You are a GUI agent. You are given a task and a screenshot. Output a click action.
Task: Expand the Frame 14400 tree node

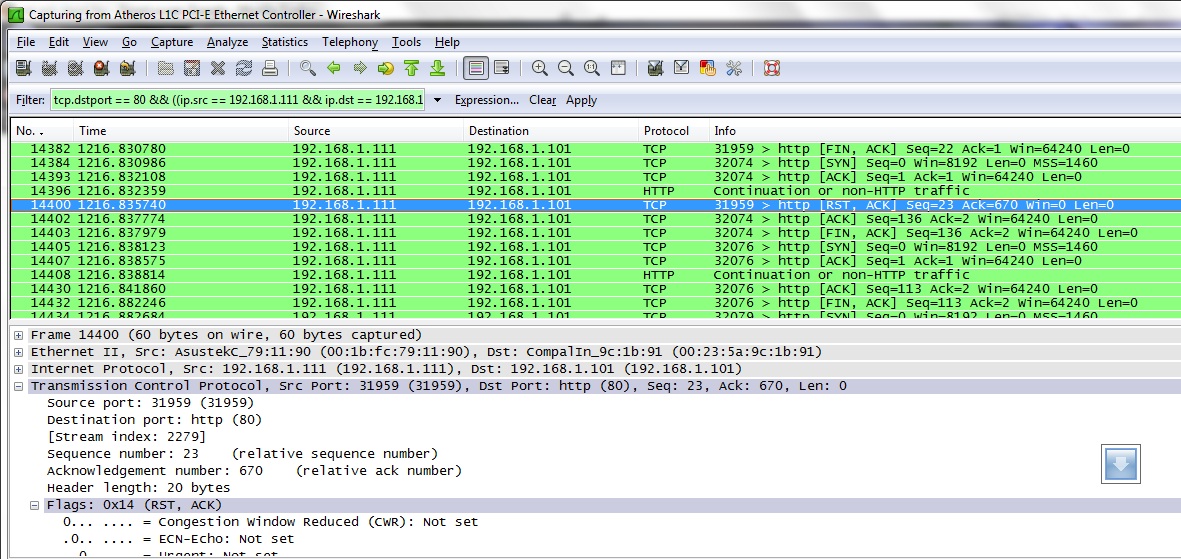[x=19, y=335]
